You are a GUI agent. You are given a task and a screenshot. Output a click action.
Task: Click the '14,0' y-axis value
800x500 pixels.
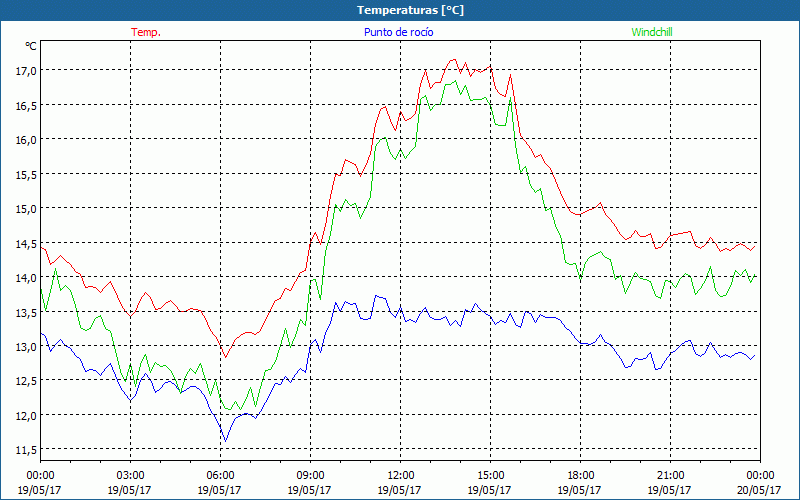click(x=26, y=278)
